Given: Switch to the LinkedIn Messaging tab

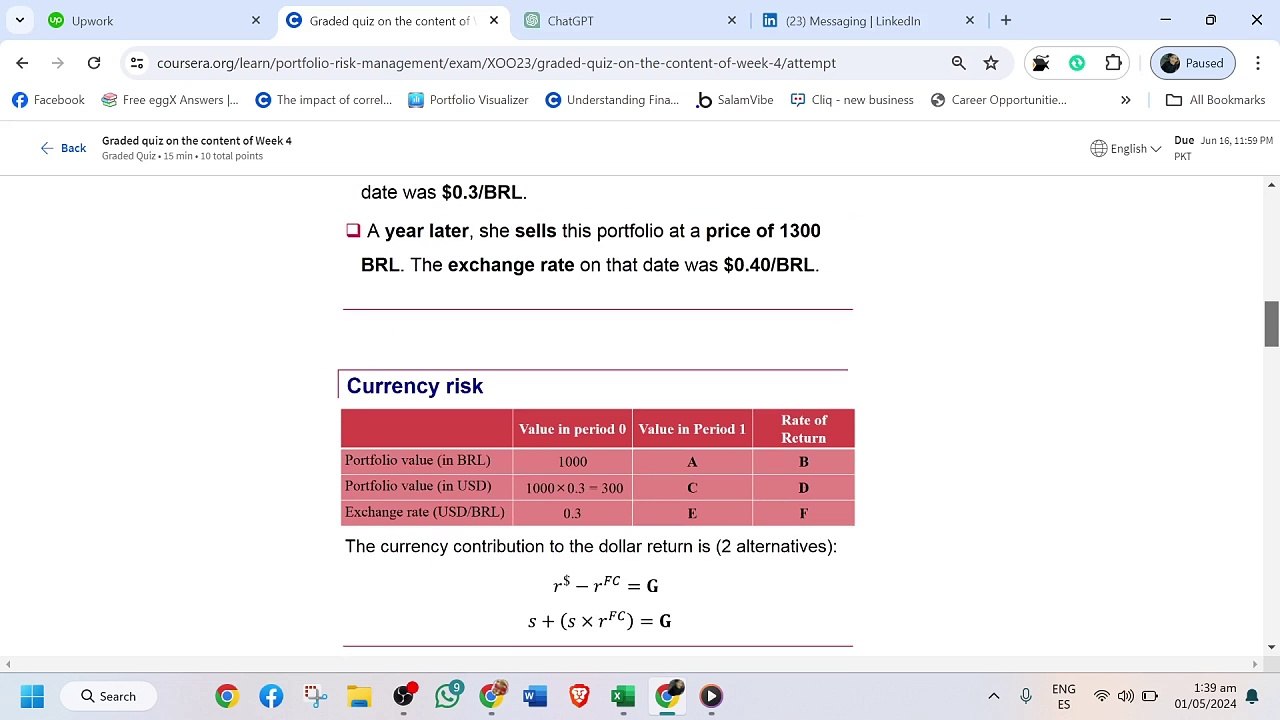Looking at the screenshot, I should click(x=869, y=20).
